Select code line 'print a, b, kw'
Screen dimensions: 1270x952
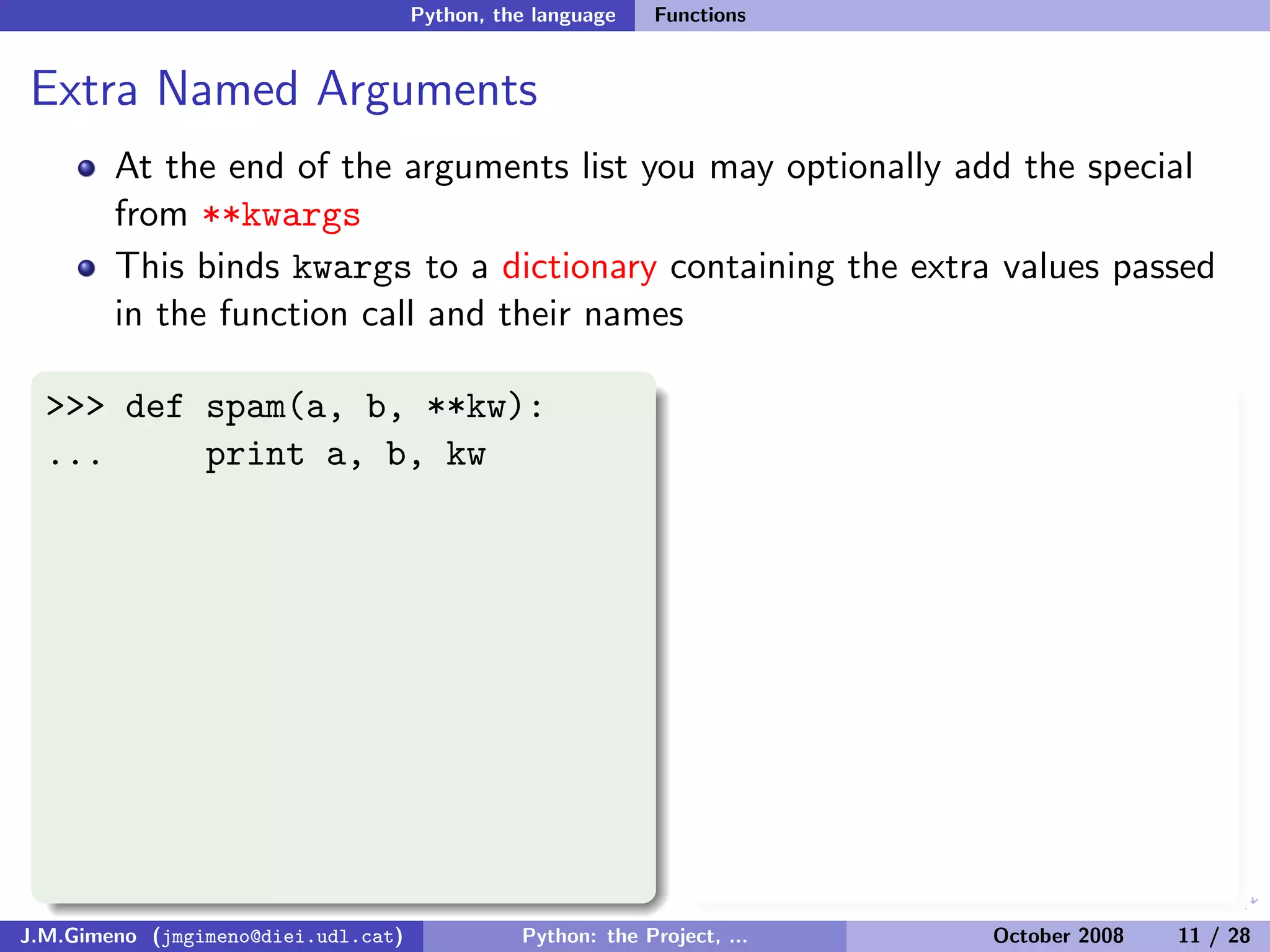345,456
